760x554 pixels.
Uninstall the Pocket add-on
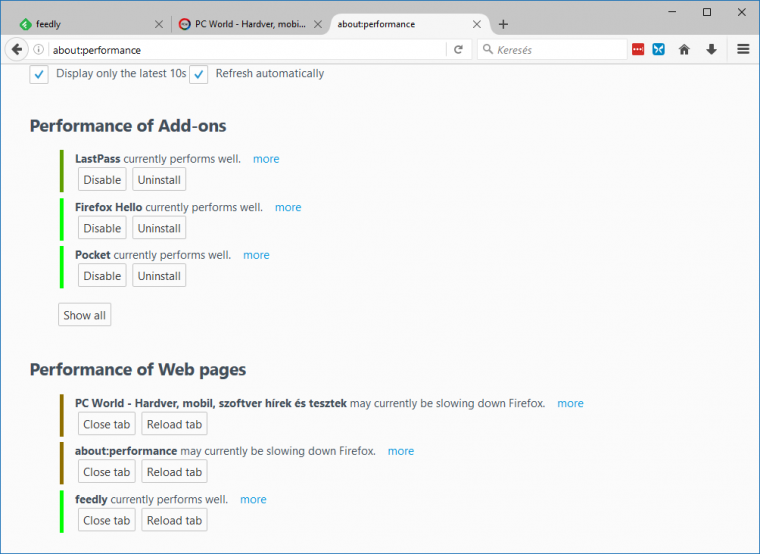tap(159, 276)
